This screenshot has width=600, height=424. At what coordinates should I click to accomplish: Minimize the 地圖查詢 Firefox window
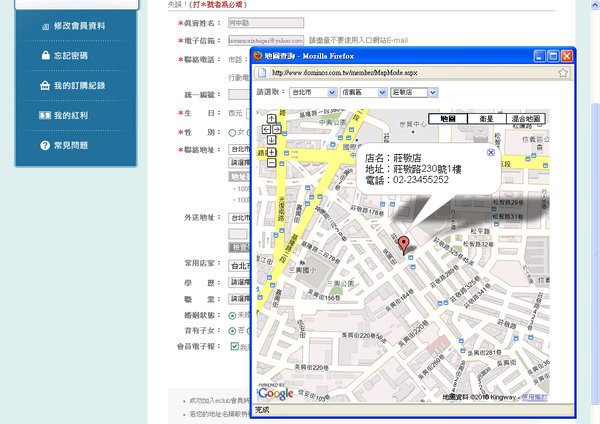pyautogui.click(x=540, y=56)
